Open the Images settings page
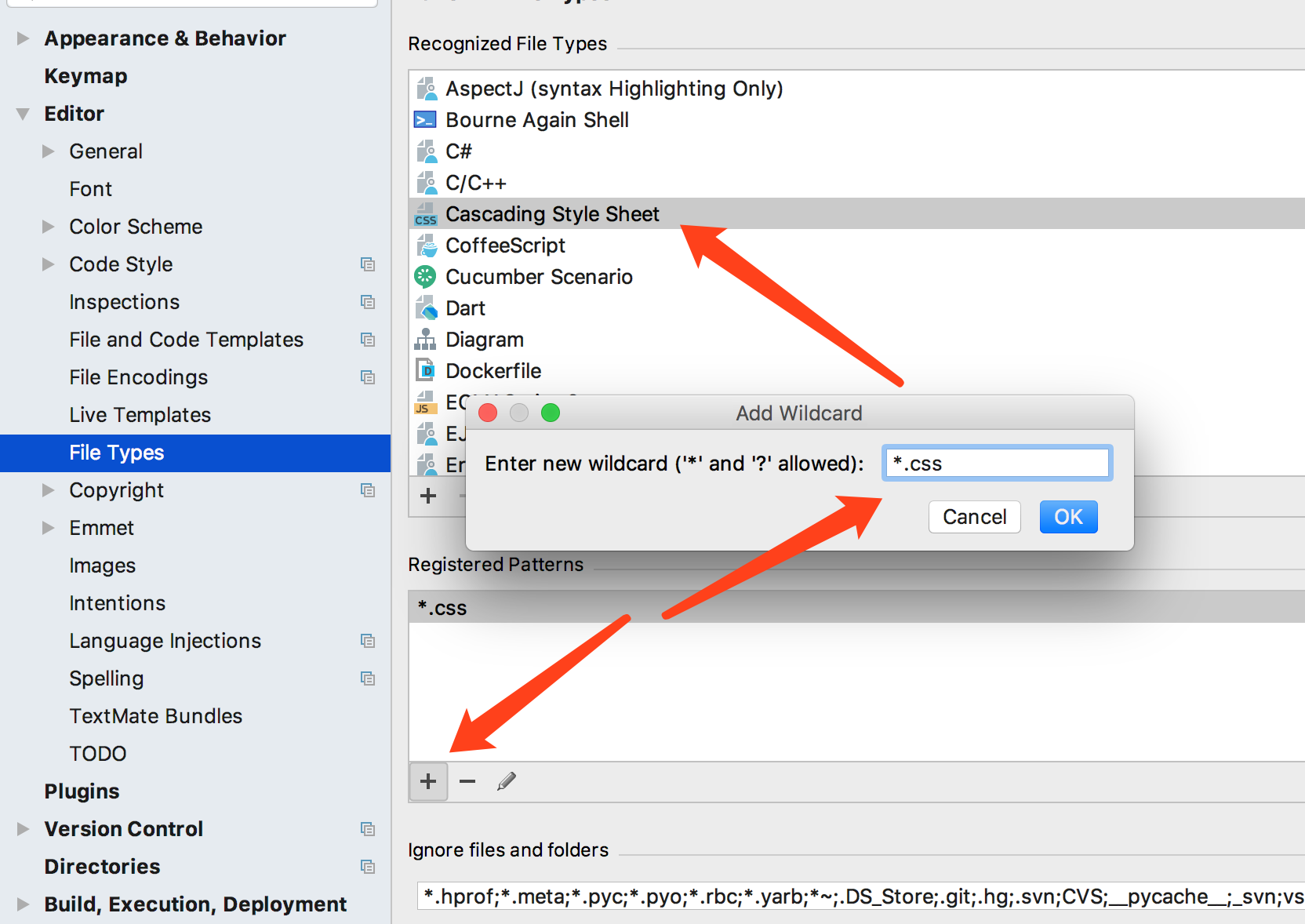 [102, 566]
